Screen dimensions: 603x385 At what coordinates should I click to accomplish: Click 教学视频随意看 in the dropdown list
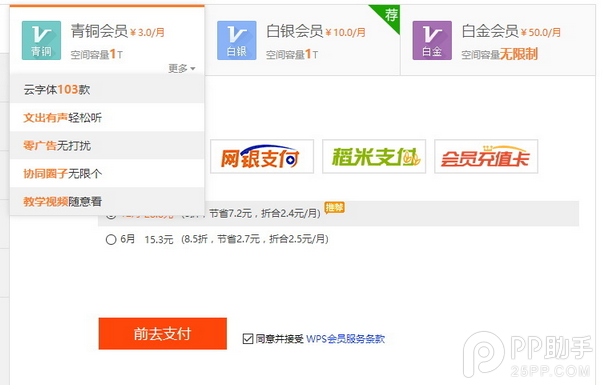click(107, 201)
